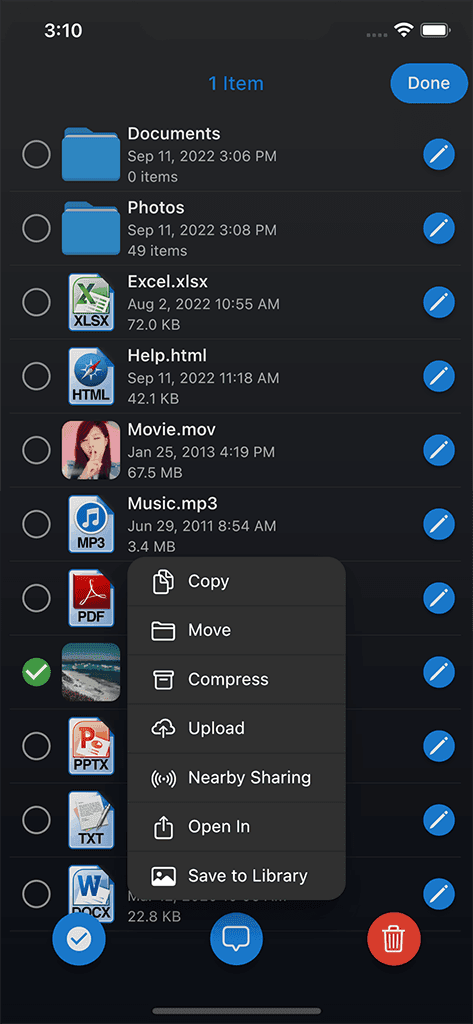
Task: Tap the edit pencil for Movie.mov
Action: pyautogui.click(x=439, y=450)
